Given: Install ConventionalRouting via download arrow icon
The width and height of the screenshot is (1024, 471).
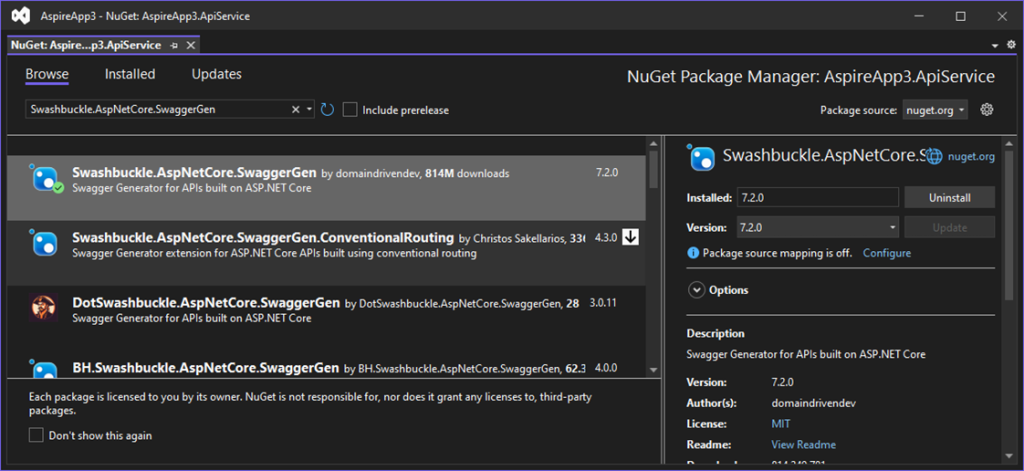Looking at the screenshot, I should tap(630, 237).
